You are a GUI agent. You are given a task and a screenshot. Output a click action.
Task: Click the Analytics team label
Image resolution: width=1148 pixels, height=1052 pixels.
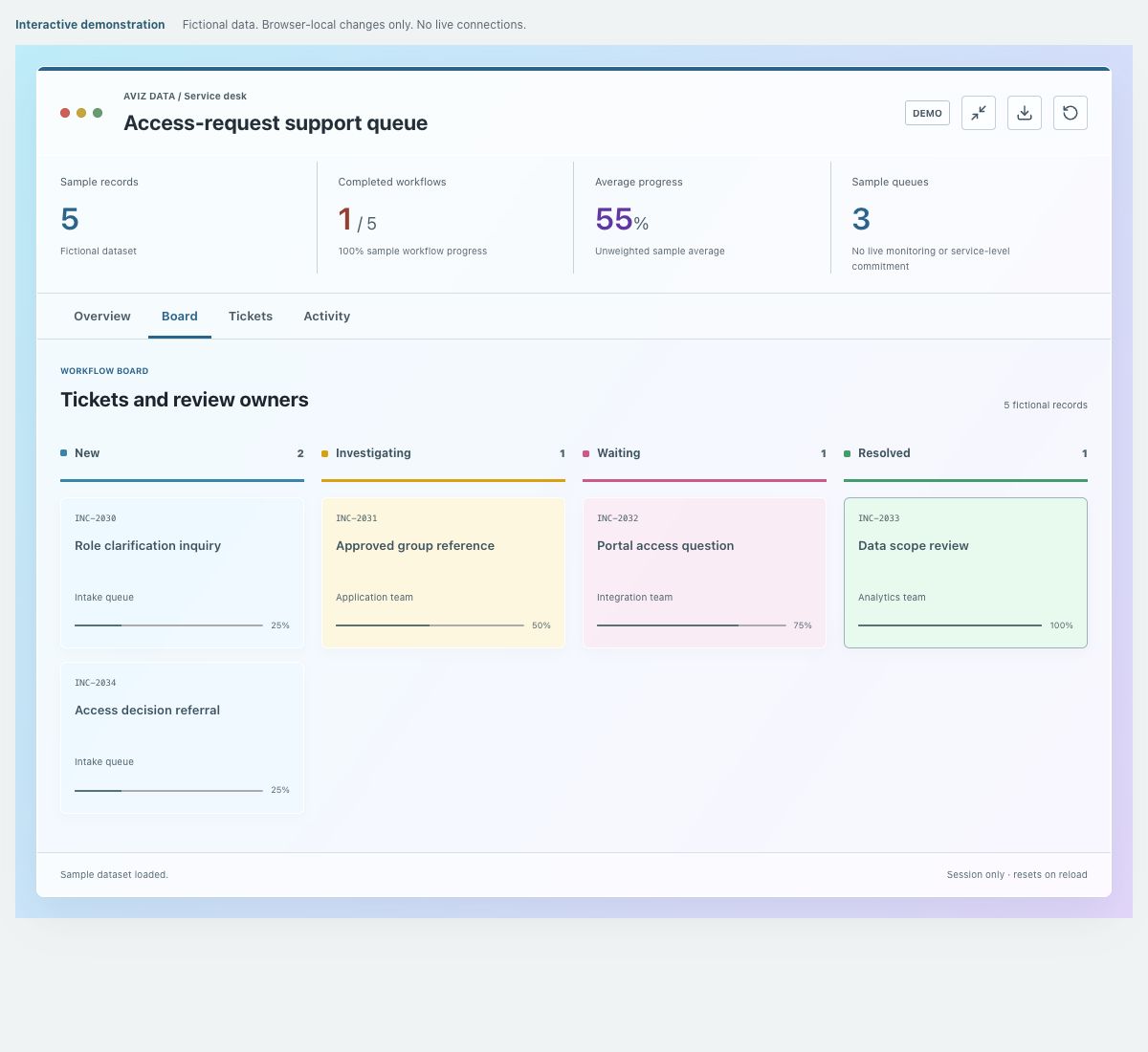892,598
